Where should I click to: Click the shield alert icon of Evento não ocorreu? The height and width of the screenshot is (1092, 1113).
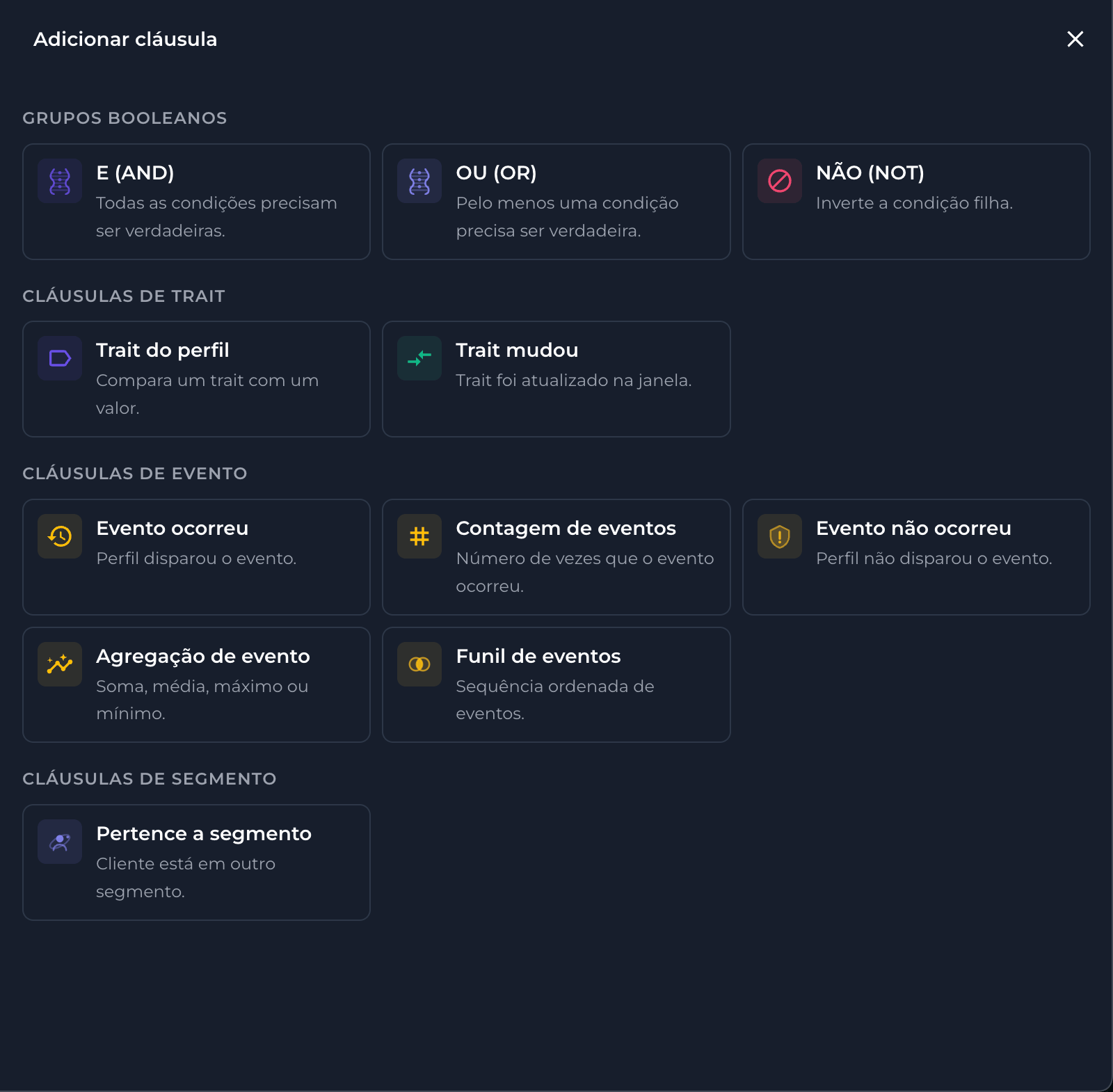(x=780, y=536)
